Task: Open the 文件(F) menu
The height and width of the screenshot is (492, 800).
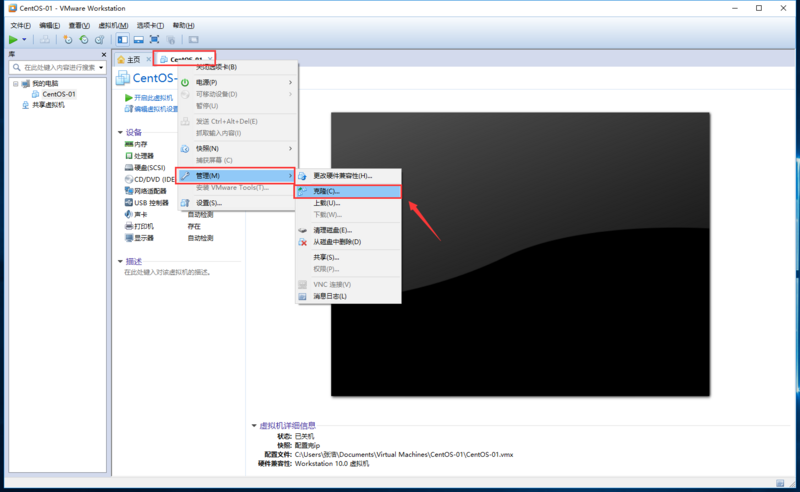Action: 20,25
